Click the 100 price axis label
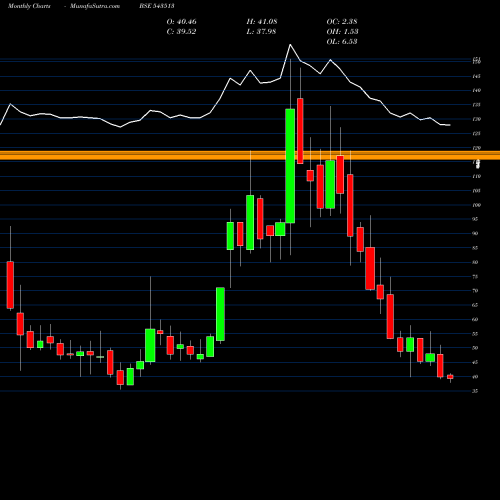The image size is (500, 500). pos(477,205)
